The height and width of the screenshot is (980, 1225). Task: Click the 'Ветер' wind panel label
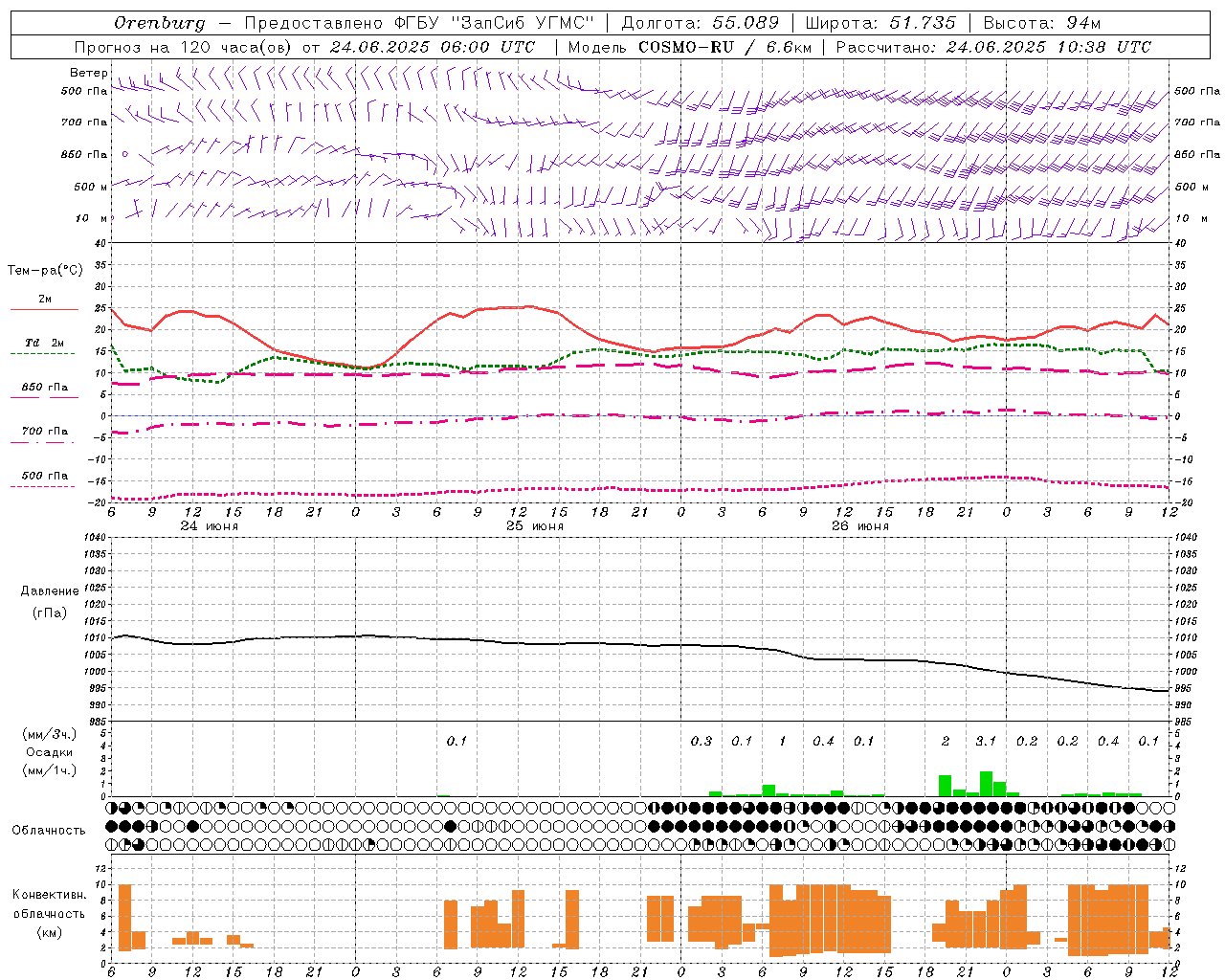pos(88,73)
